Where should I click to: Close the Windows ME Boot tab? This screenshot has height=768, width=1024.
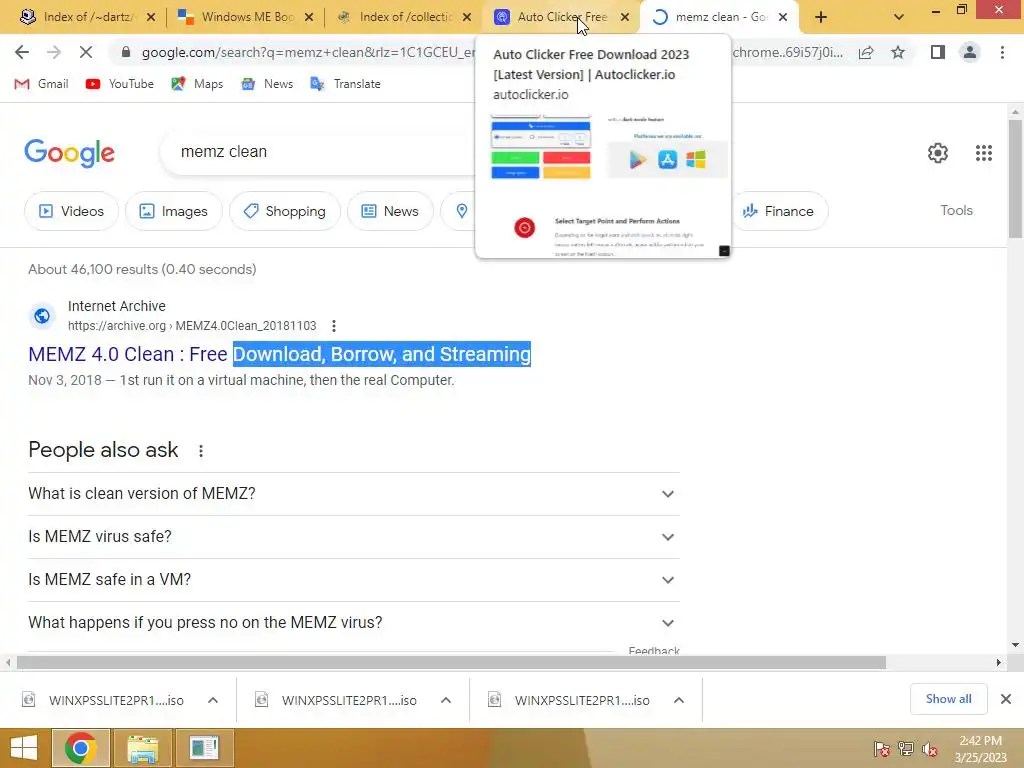click(x=309, y=17)
